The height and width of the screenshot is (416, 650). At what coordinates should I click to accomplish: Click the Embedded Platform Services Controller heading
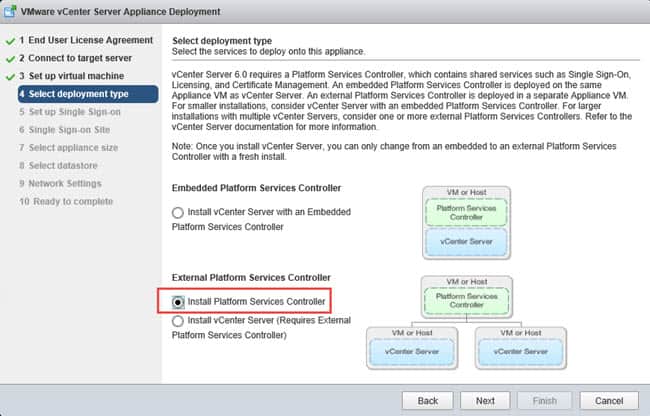pyautogui.click(x=256, y=188)
